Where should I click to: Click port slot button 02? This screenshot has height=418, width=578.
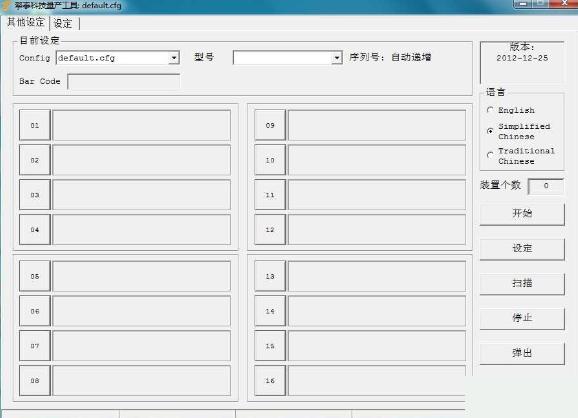point(35,160)
